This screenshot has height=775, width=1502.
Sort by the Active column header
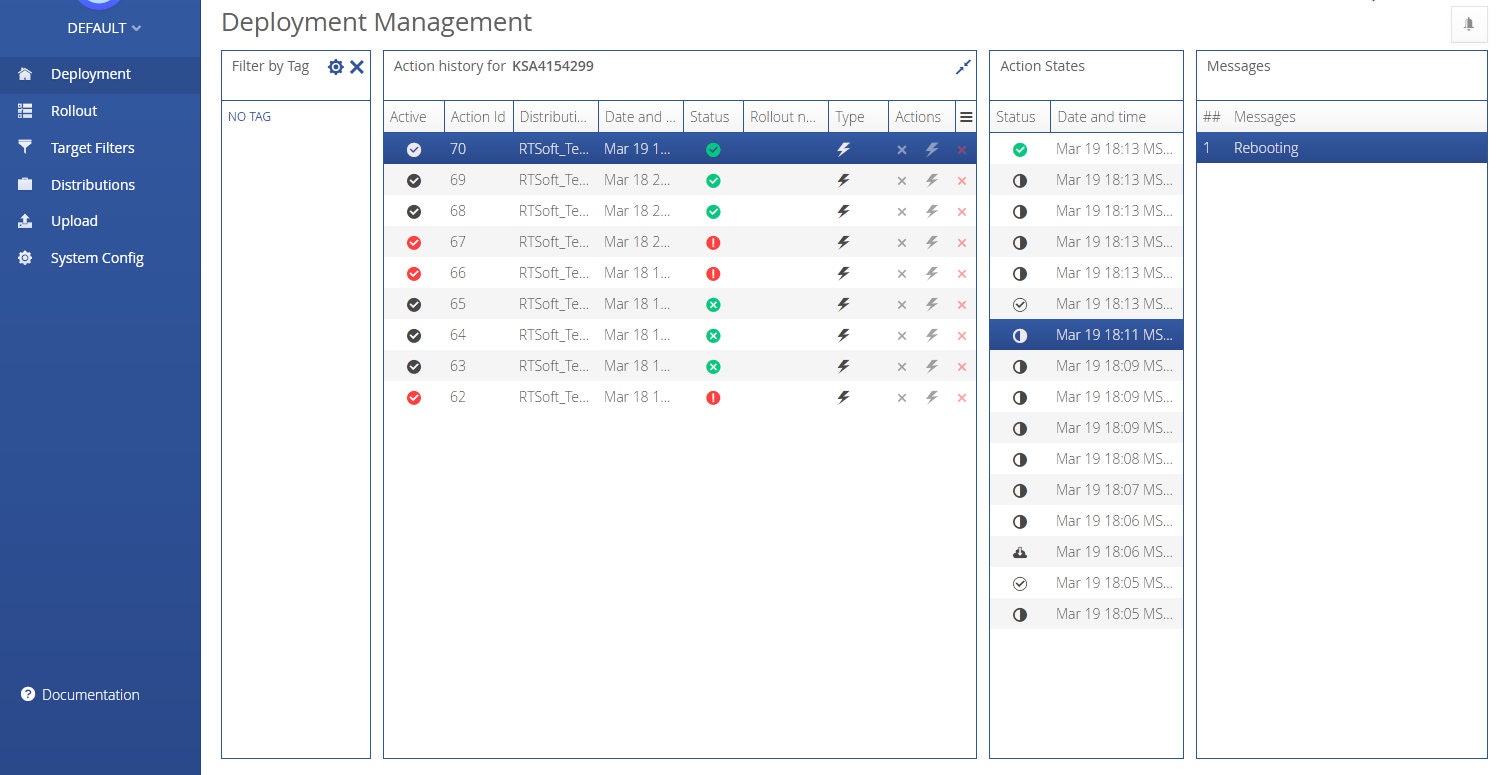(413, 117)
